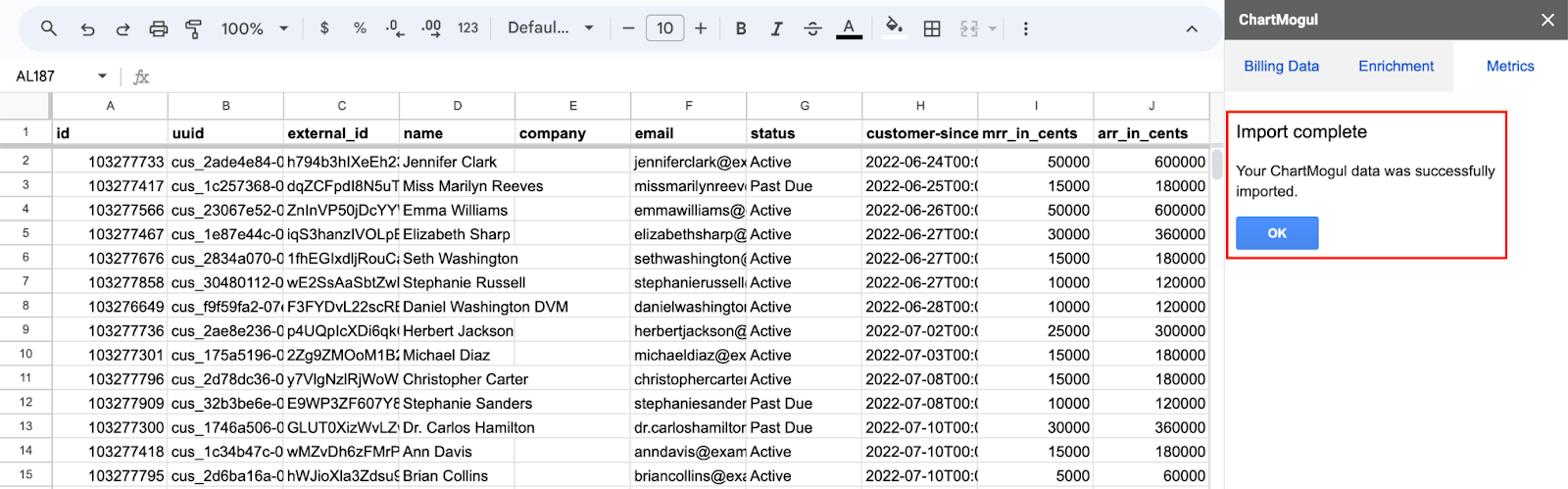Viewport: 1568px width, 489px height.
Task: Decrease font size with minus button
Action: click(x=628, y=28)
